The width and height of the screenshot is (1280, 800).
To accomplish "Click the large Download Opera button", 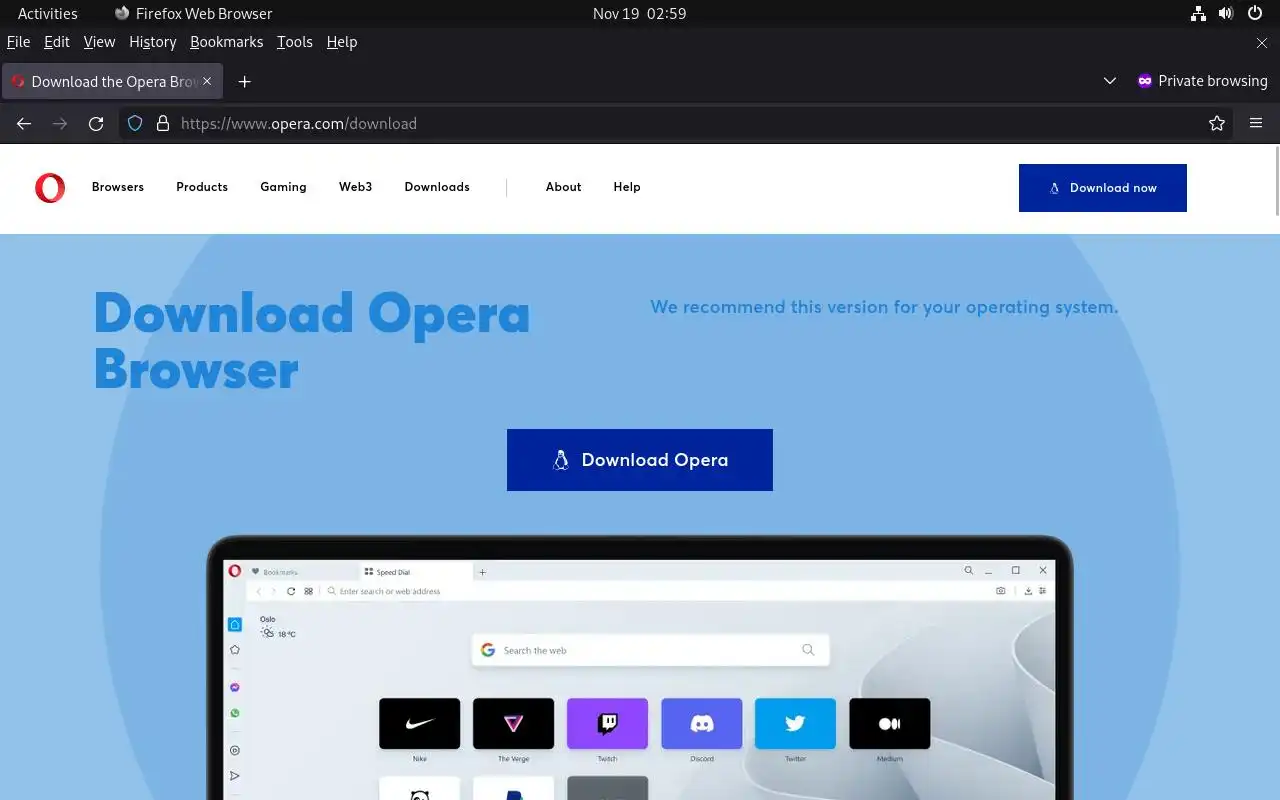I will coord(640,460).
